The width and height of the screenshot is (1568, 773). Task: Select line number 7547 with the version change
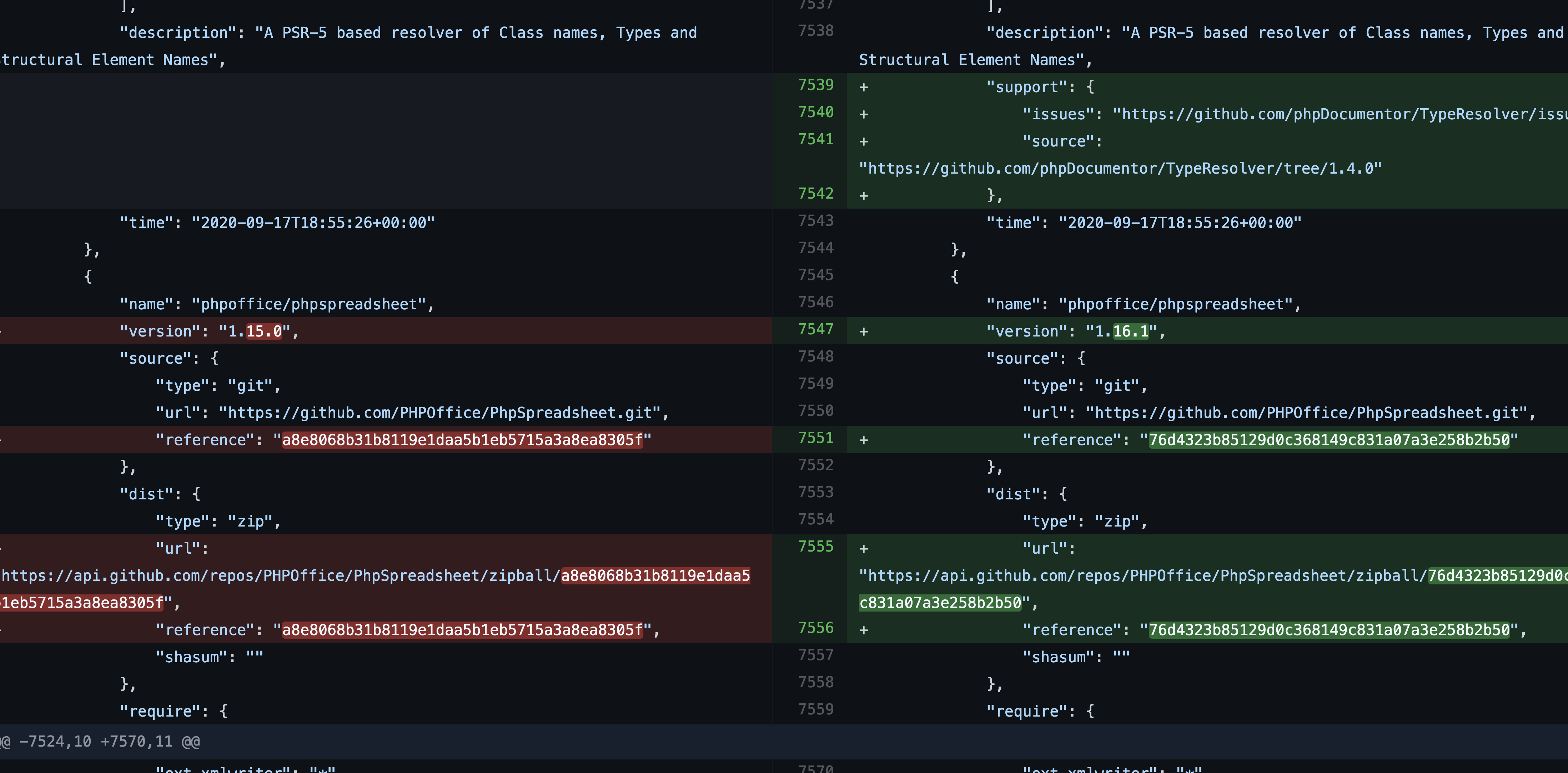pyautogui.click(x=816, y=330)
